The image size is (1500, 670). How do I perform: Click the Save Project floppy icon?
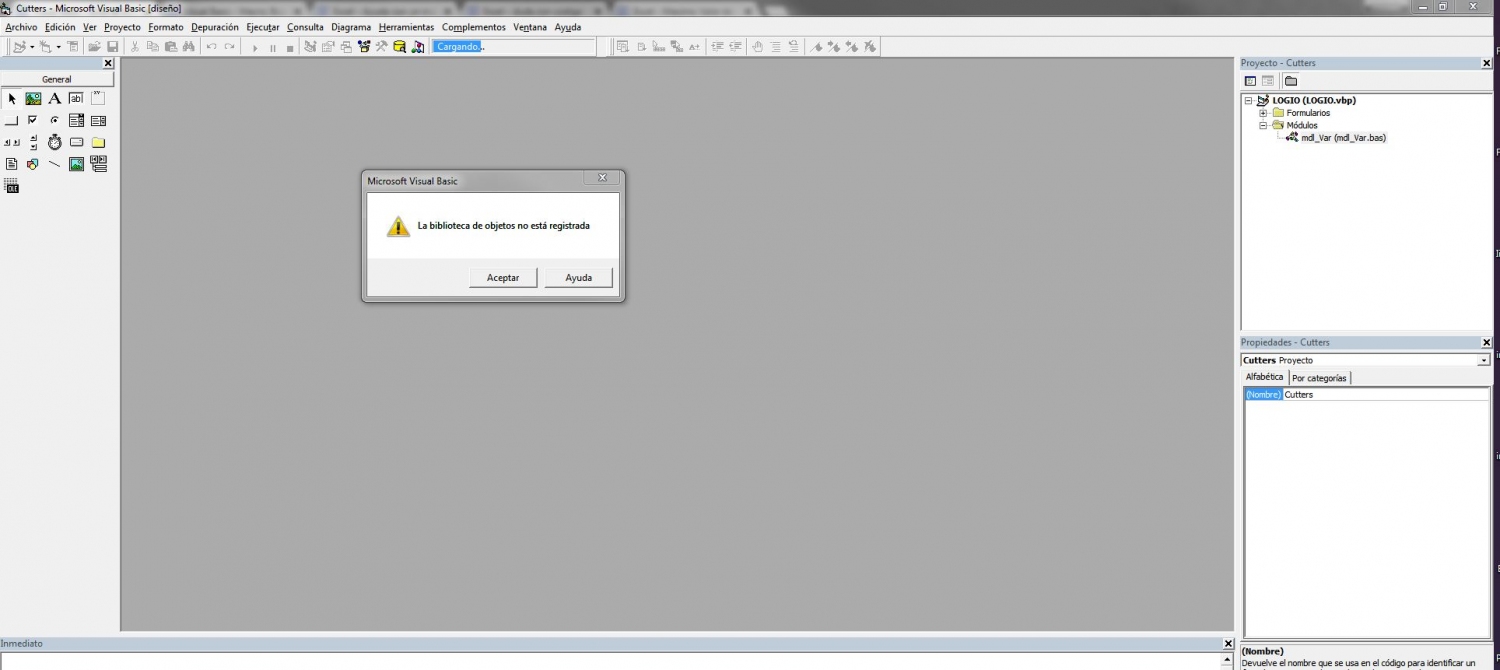tap(113, 47)
